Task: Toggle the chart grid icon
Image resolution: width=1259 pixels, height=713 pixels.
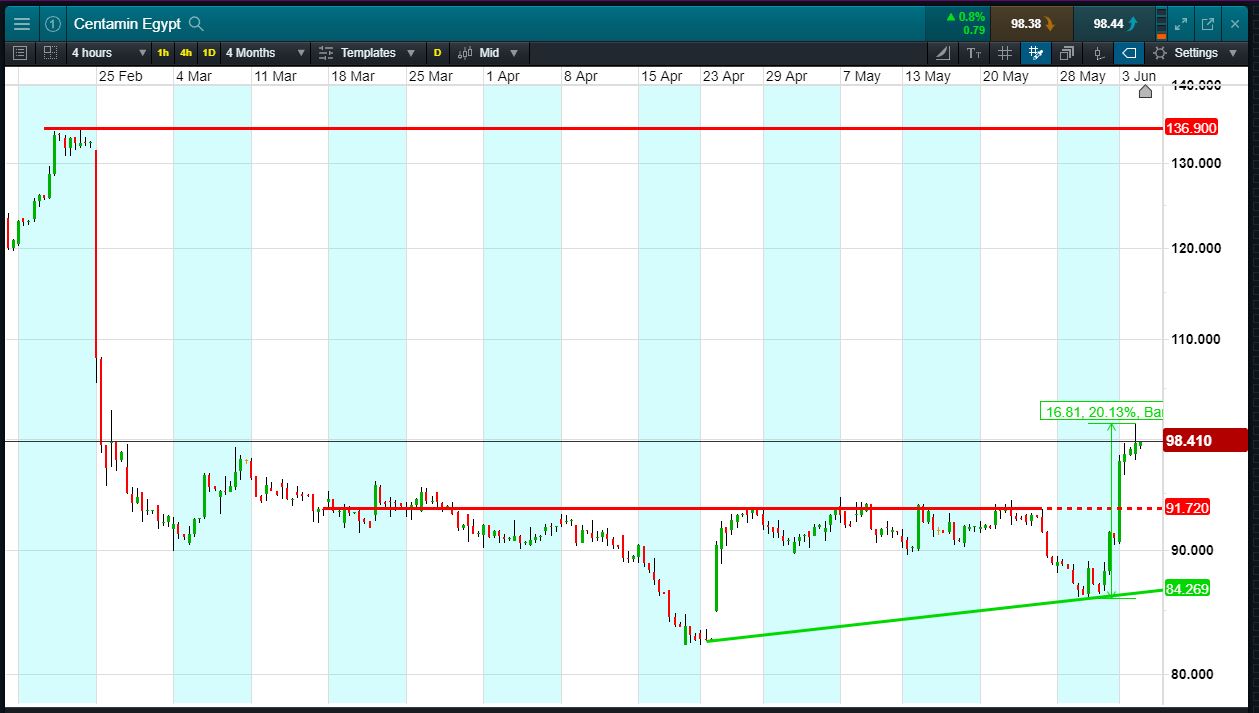Action: (1005, 53)
